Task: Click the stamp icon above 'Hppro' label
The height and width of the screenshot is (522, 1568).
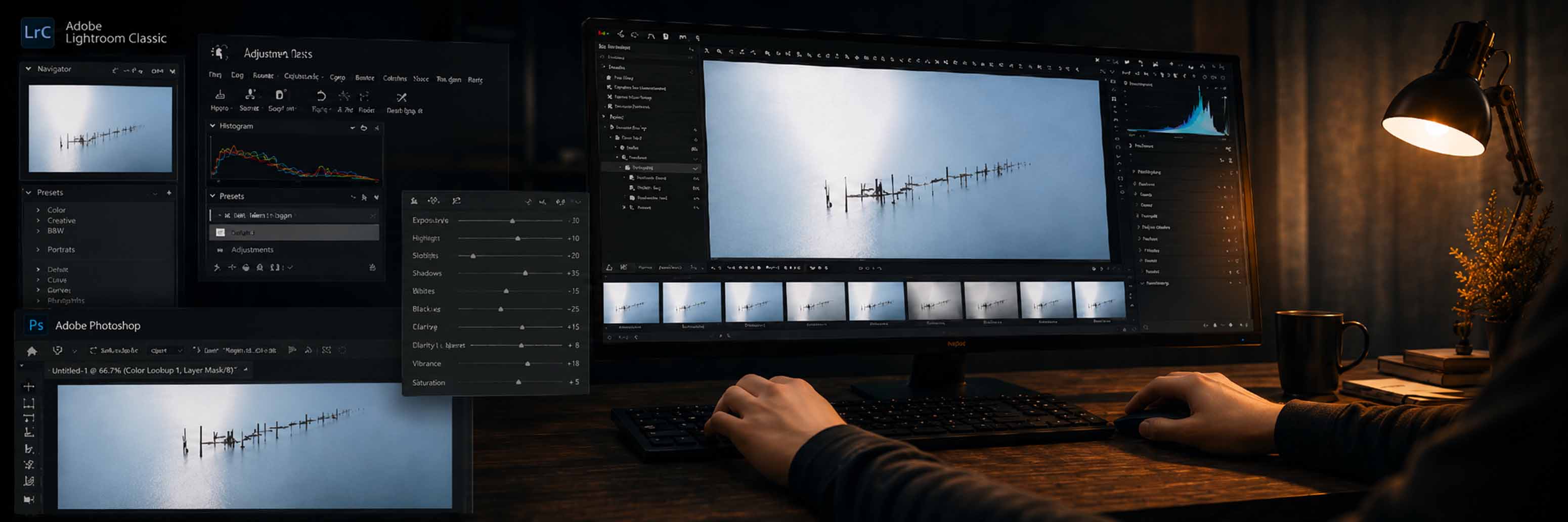Action: coord(220,95)
